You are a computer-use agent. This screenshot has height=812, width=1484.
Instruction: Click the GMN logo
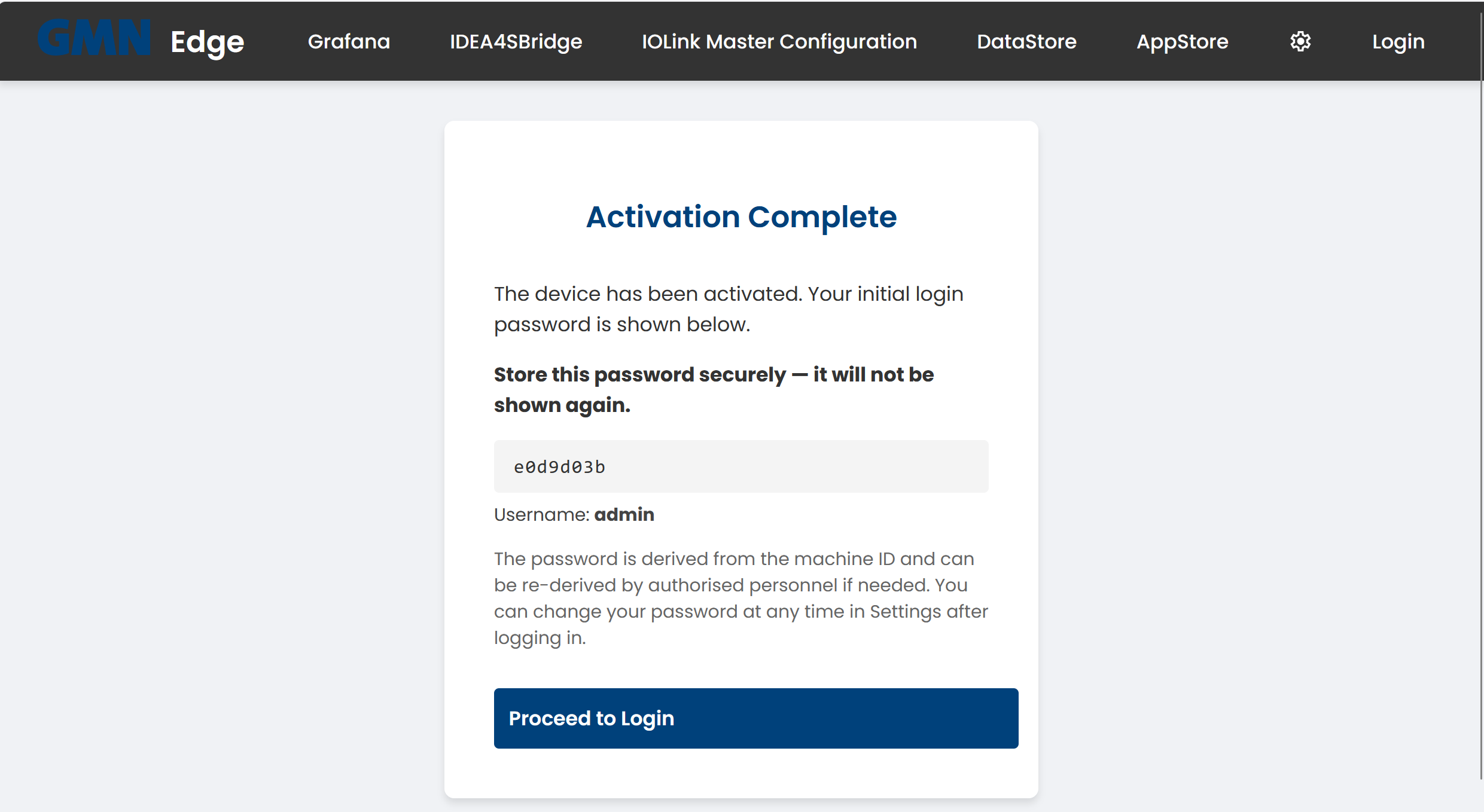click(x=94, y=39)
